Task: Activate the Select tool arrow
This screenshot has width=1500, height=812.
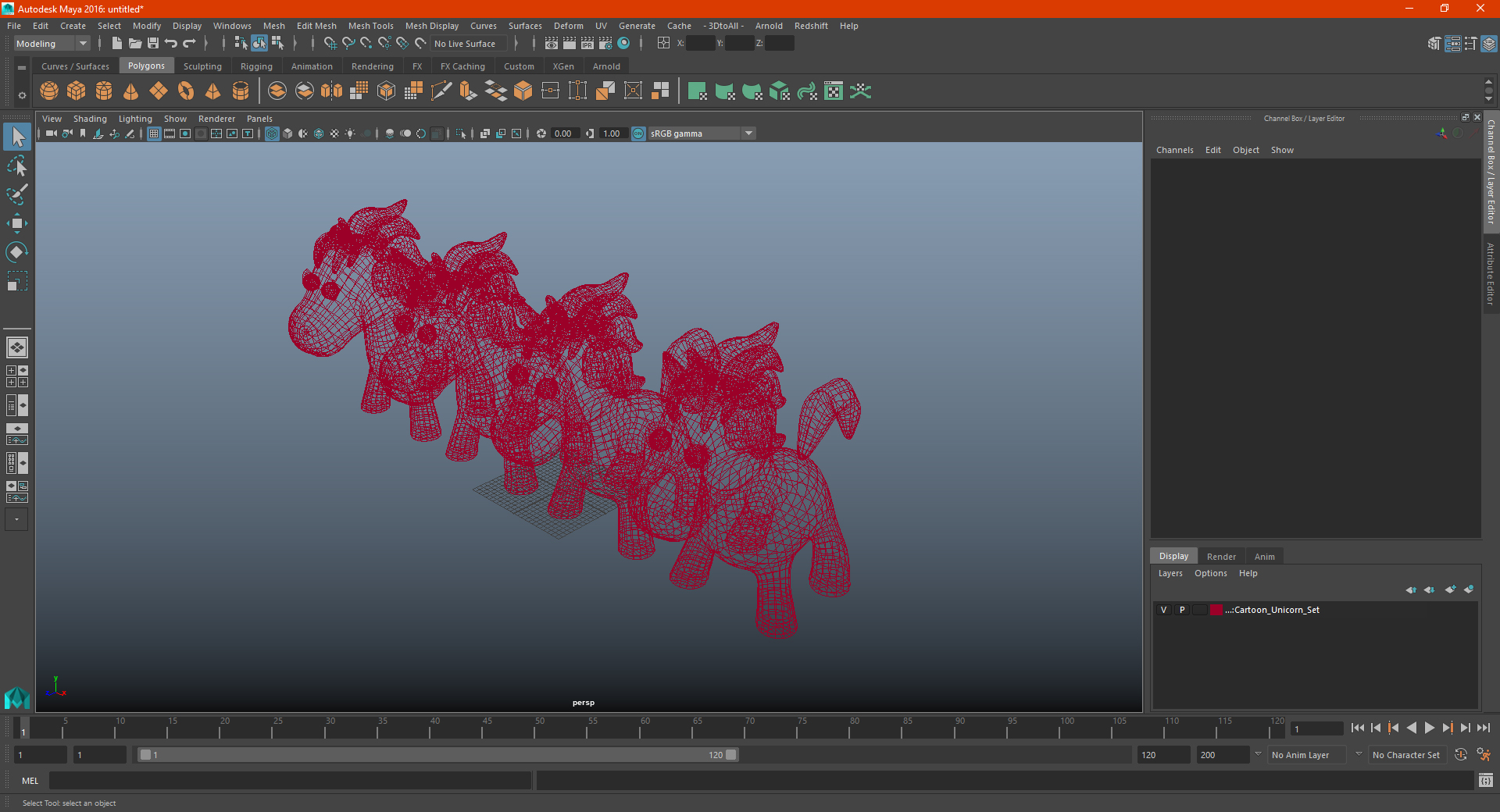Action: (x=17, y=137)
